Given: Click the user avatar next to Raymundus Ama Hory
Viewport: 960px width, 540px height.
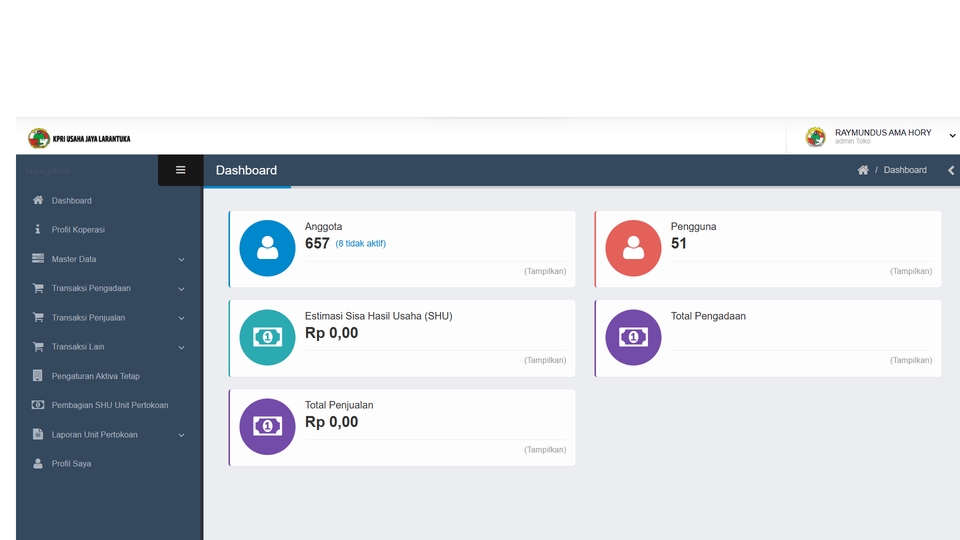Looking at the screenshot, I should (816, 137).
